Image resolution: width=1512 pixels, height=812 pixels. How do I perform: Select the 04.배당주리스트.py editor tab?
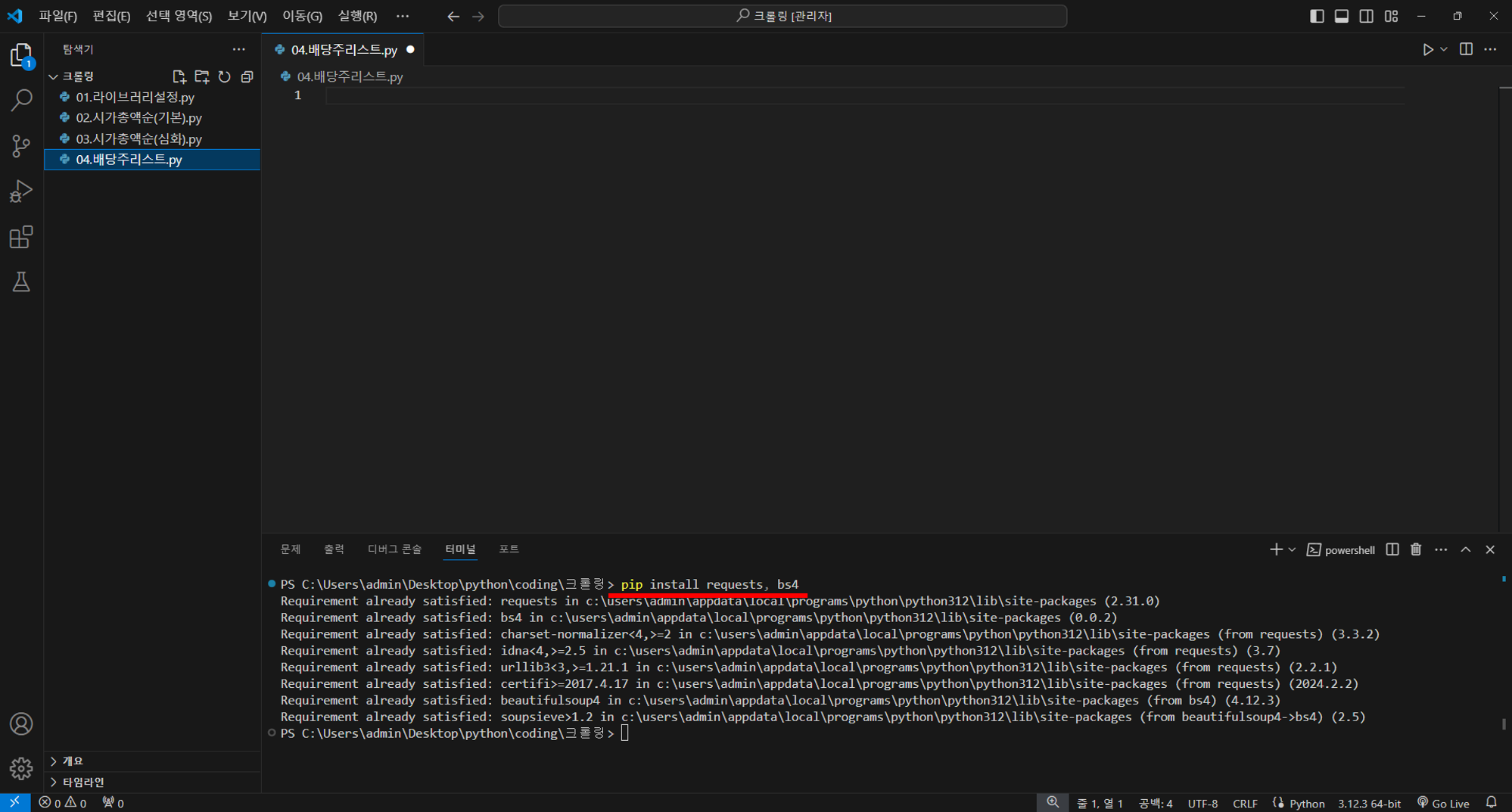click(x=344, y=50)
